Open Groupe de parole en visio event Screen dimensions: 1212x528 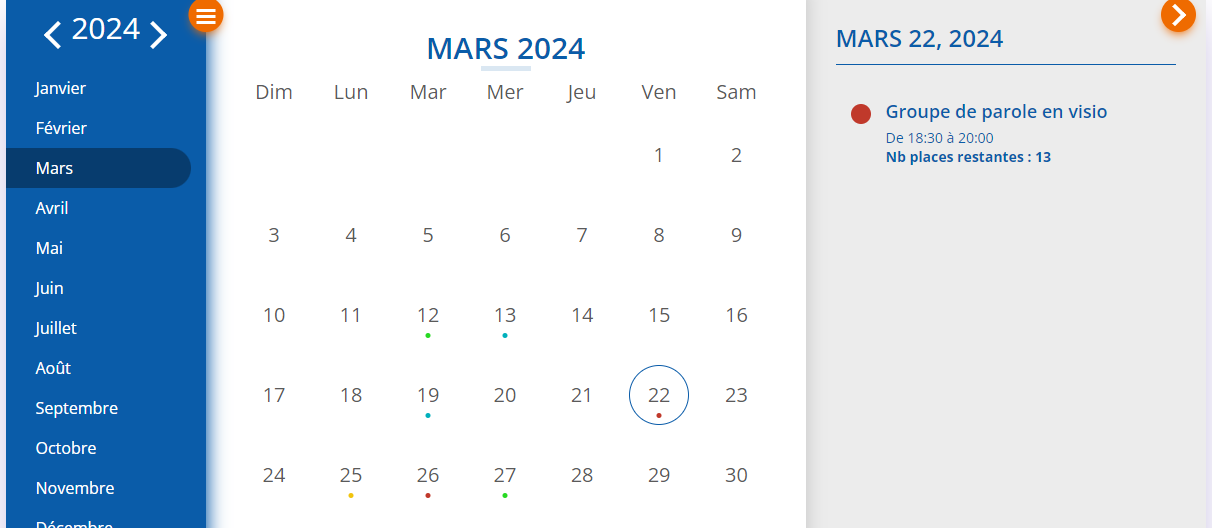tap(996, 112)
